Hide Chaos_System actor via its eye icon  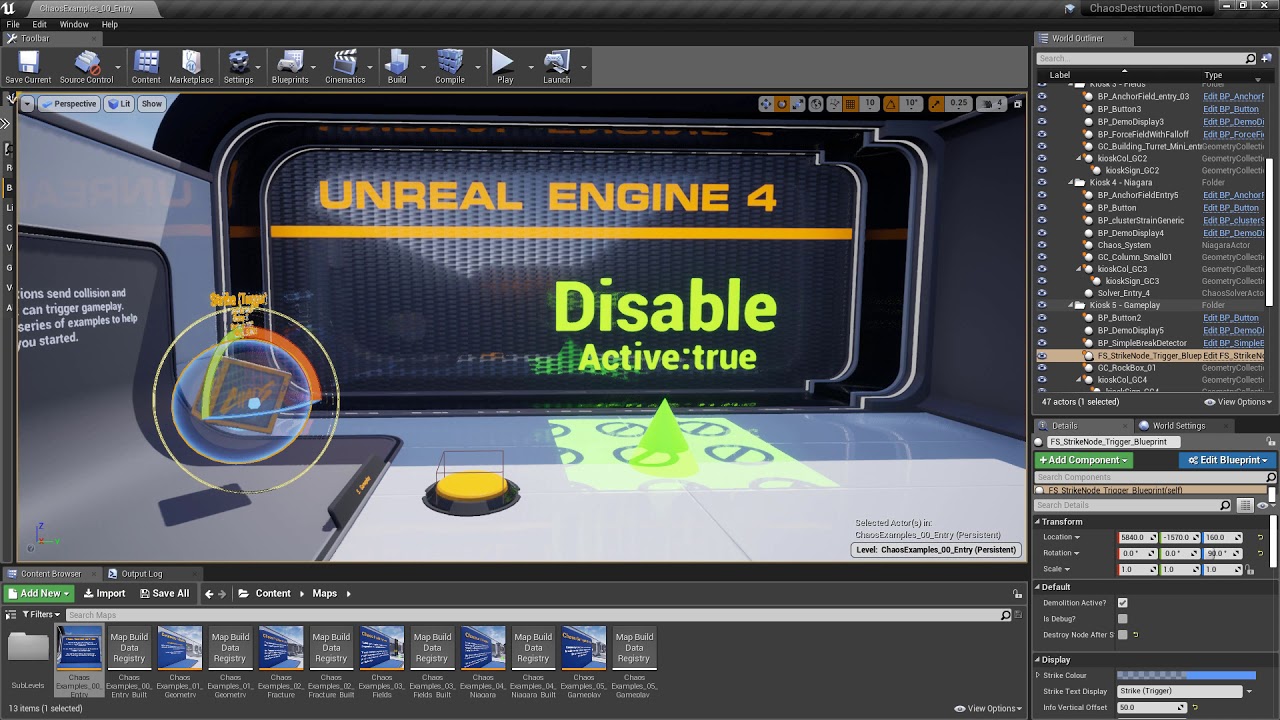coord(1042,245)
